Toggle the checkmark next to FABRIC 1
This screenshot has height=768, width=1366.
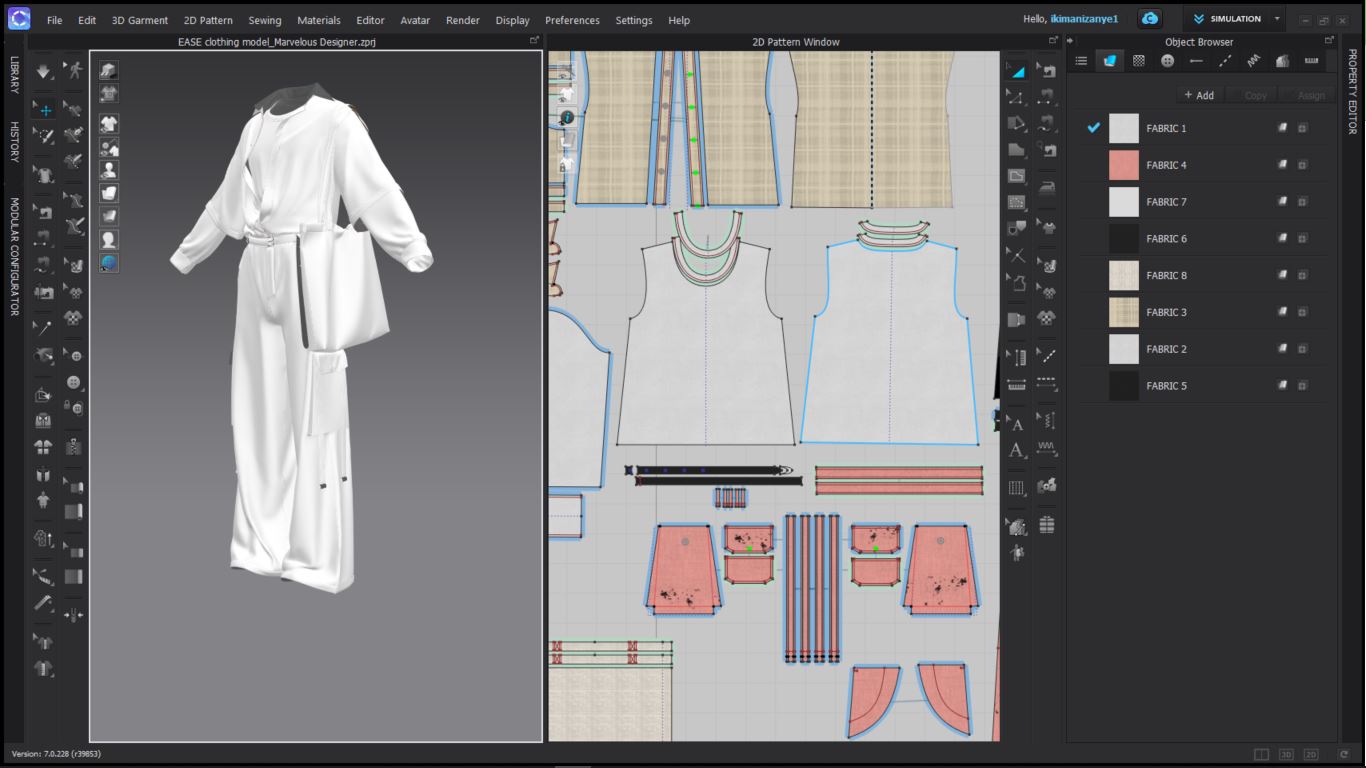pos(1093,128)
